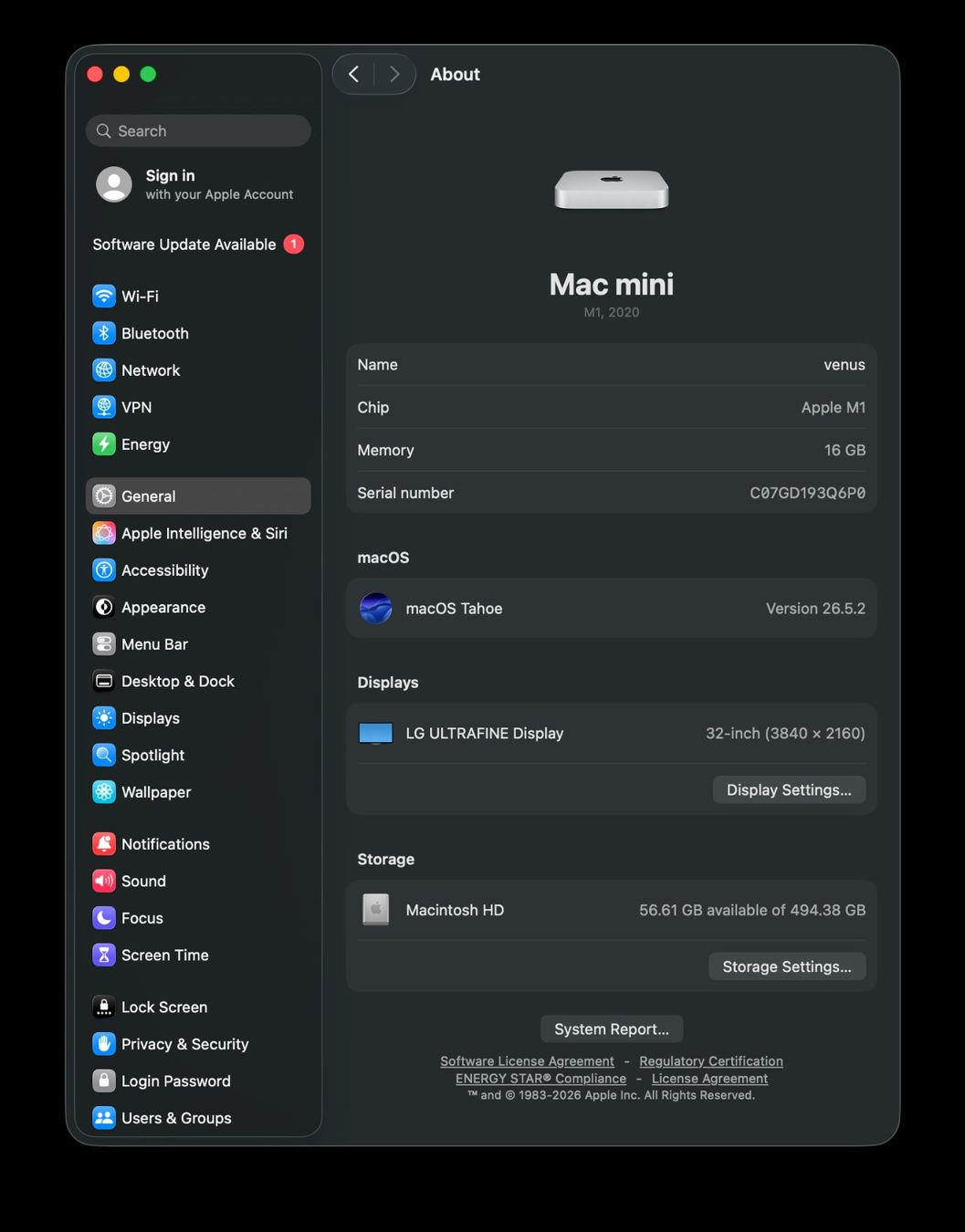Click the 'Apple M1' chip value
965x1232 pixels.
tap(834, 407)
